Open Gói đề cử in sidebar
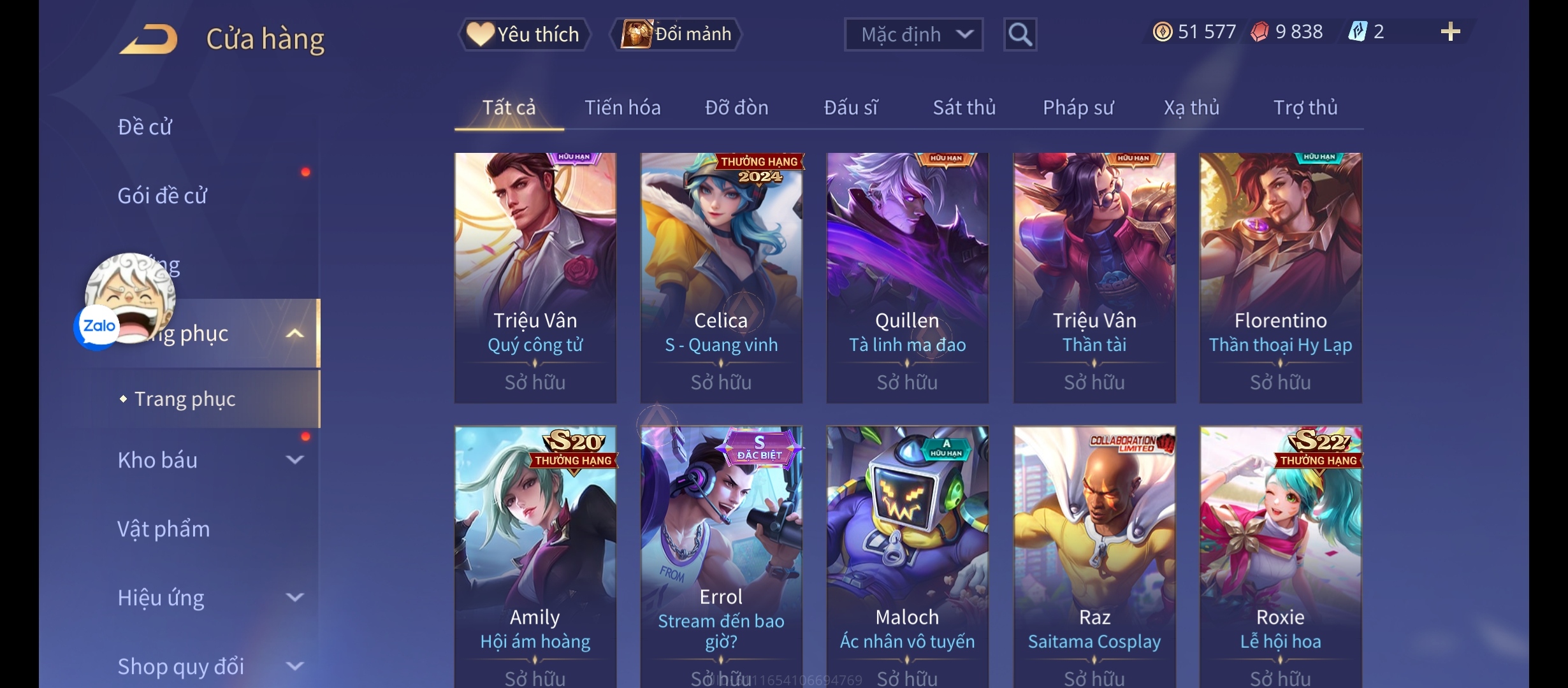Image resolution: width=1568 pixels, height=688 pixels. pyautogui.click(x=163, y=196)
